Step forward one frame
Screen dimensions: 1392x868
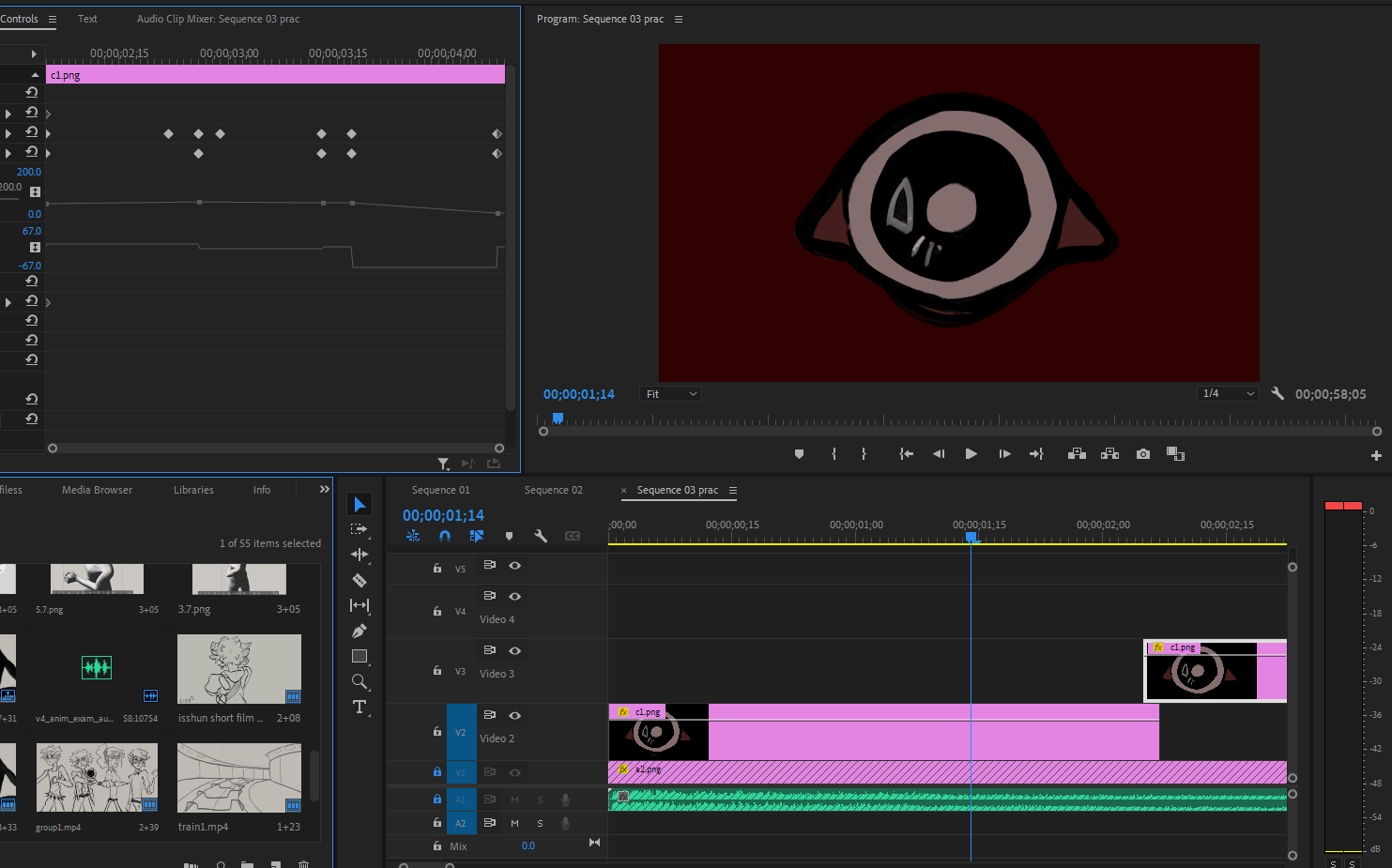(x=1004, y=454)
